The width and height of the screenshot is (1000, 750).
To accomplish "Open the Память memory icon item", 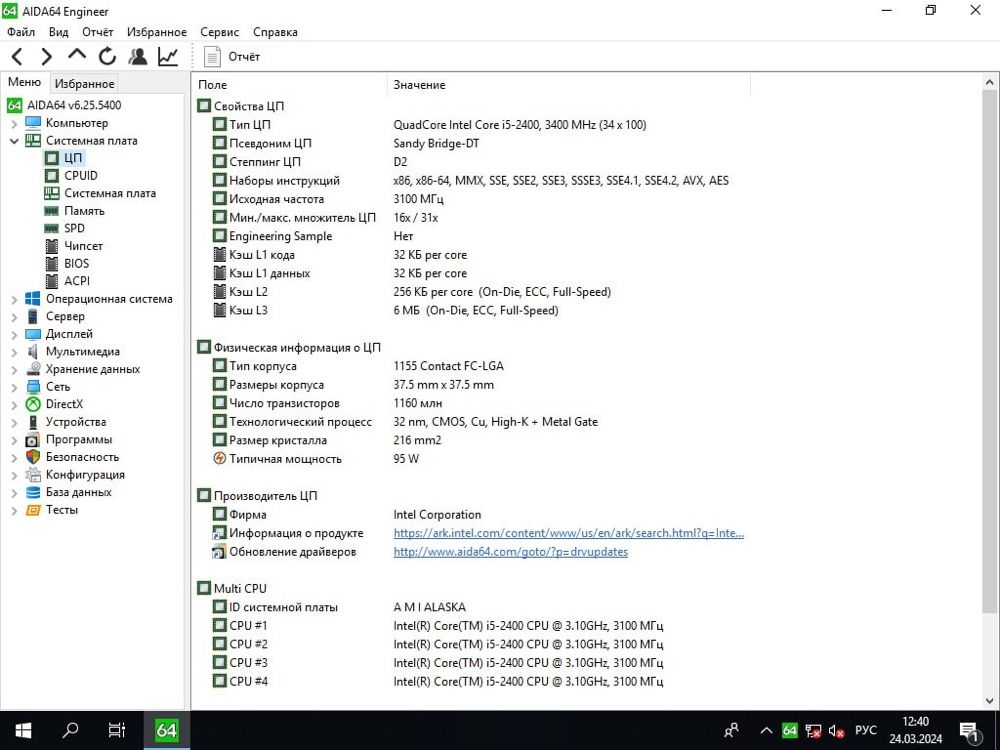I will (x=52, y=210).
